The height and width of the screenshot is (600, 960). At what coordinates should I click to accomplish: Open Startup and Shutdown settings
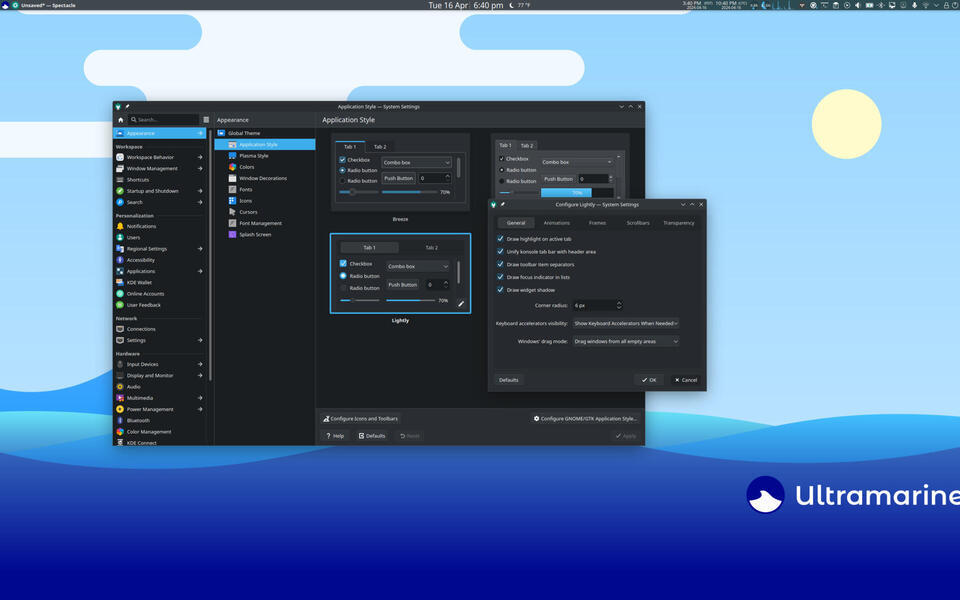click(x=159, y=191)
